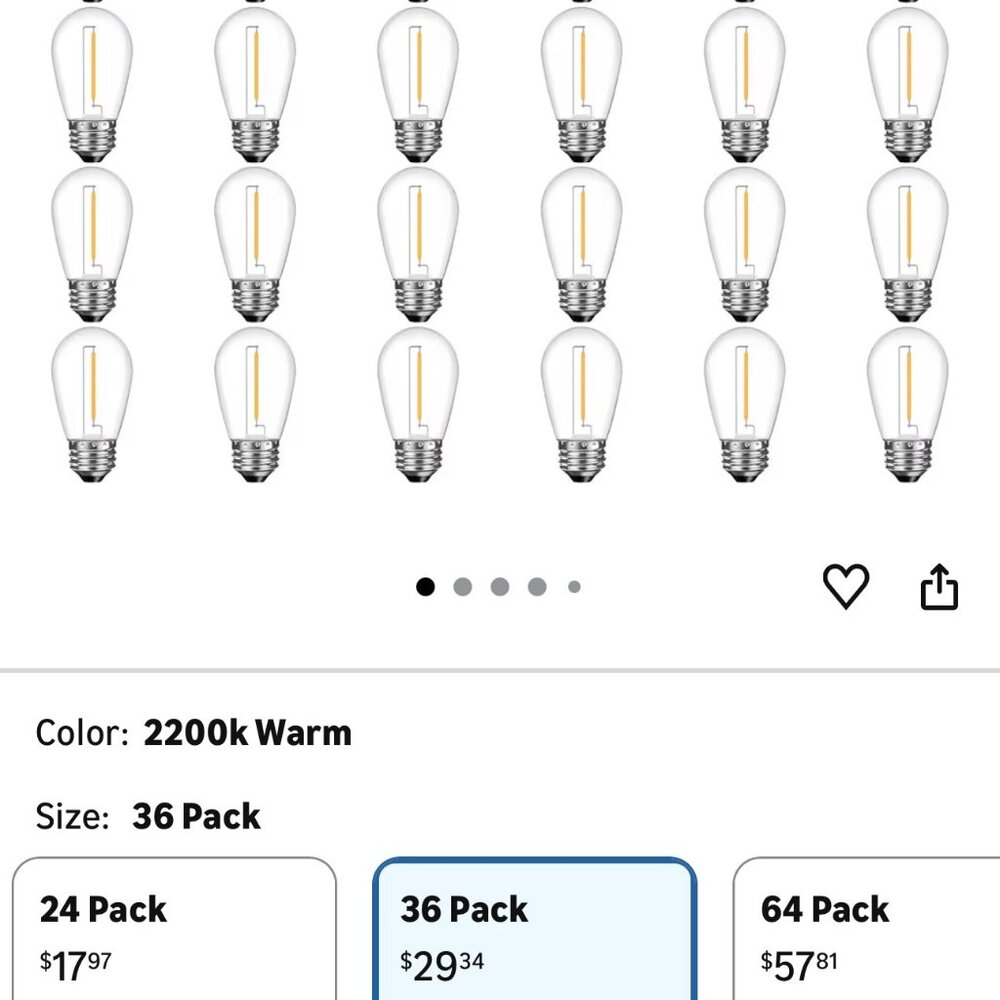Select the second carousel dot
The image size is (1000, 1000).
pos(463,586)
